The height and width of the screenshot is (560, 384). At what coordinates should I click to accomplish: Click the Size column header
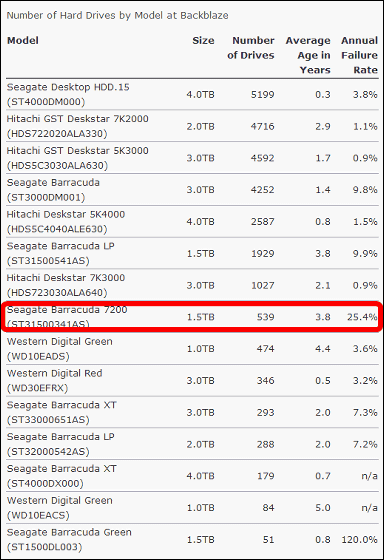[203, 40]
